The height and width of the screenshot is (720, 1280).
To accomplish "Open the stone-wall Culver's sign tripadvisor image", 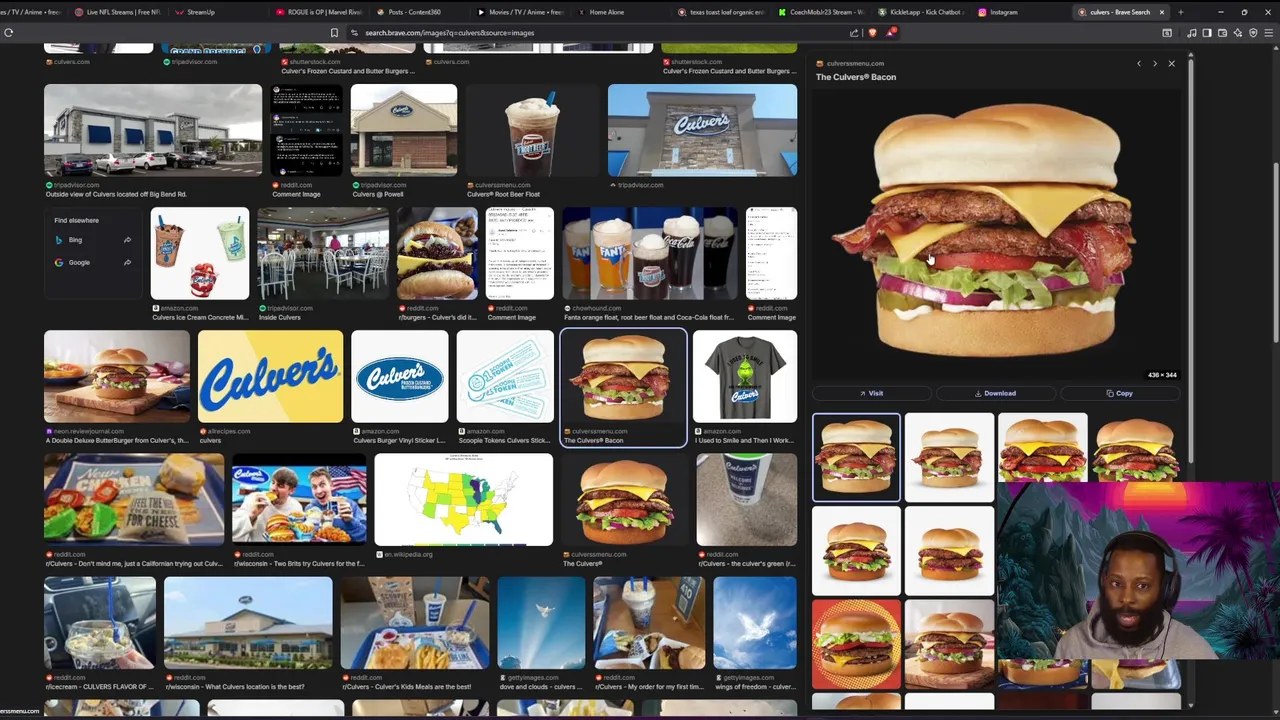I will coord(702,130).
